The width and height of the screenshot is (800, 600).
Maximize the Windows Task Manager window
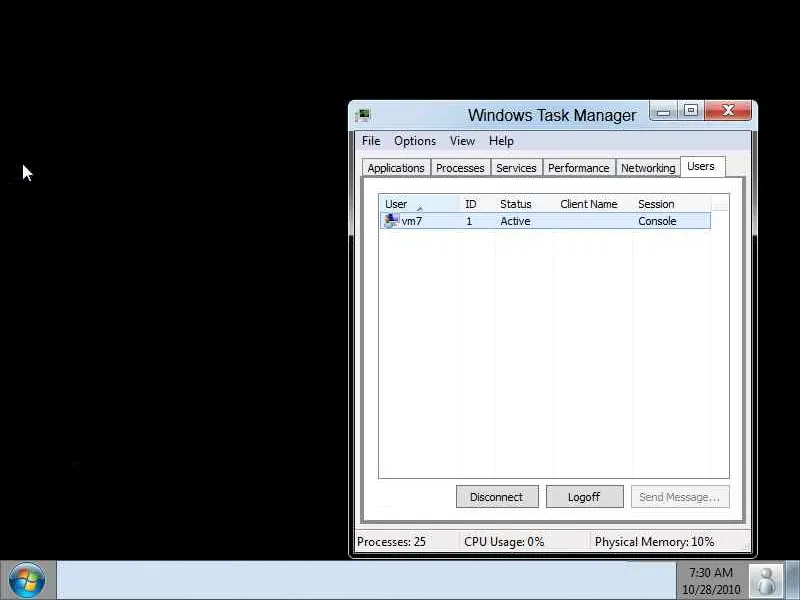point(691,111)
